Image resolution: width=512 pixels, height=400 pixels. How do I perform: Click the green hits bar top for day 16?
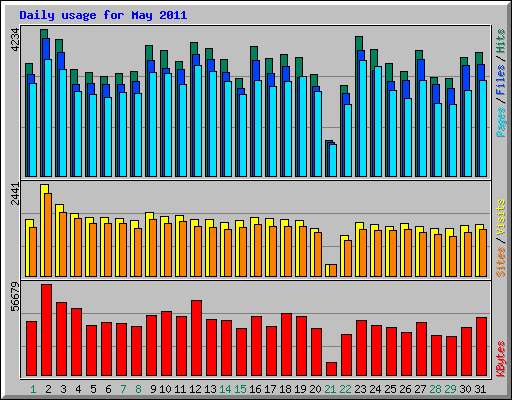pos(254,53)
